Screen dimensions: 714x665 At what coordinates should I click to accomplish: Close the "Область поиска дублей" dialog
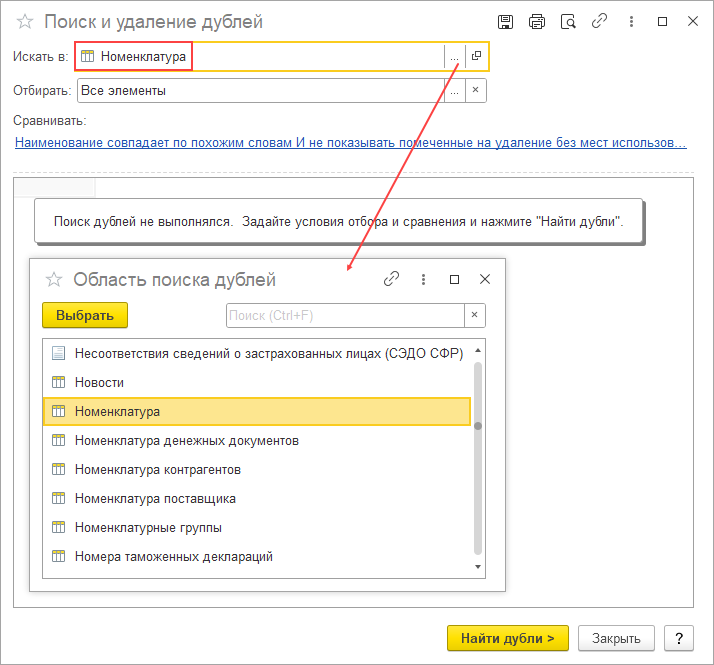point(485,279)
